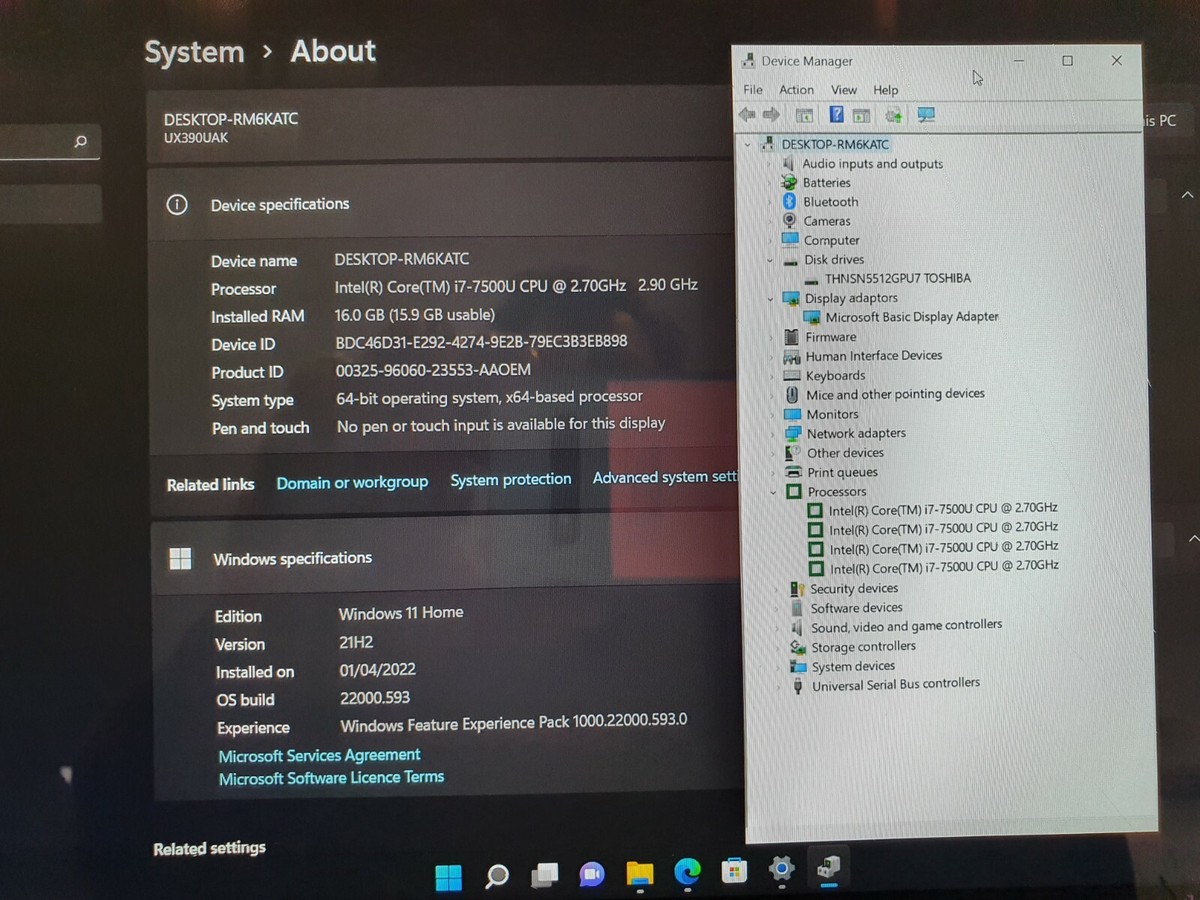Click the OS build value 22000.593

[x=375, y=698]
